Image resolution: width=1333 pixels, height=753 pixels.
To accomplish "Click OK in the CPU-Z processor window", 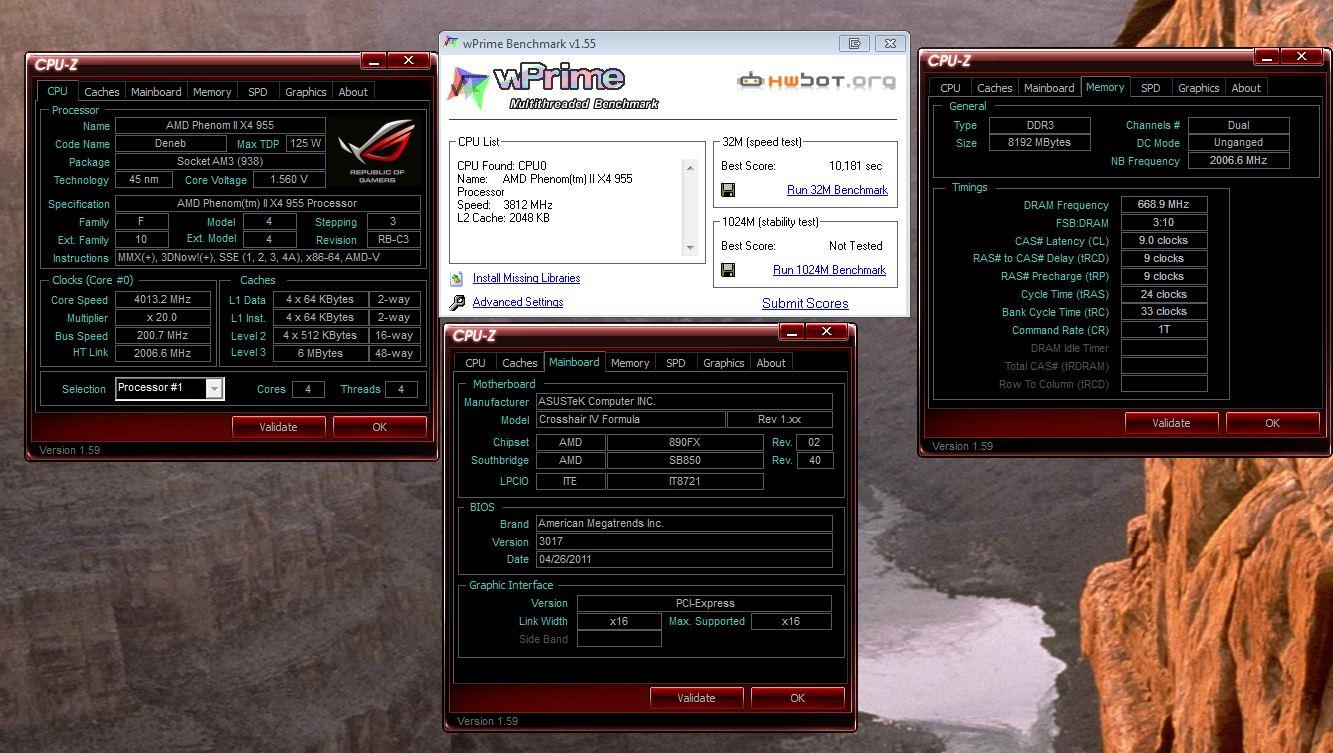I will 379,427.
